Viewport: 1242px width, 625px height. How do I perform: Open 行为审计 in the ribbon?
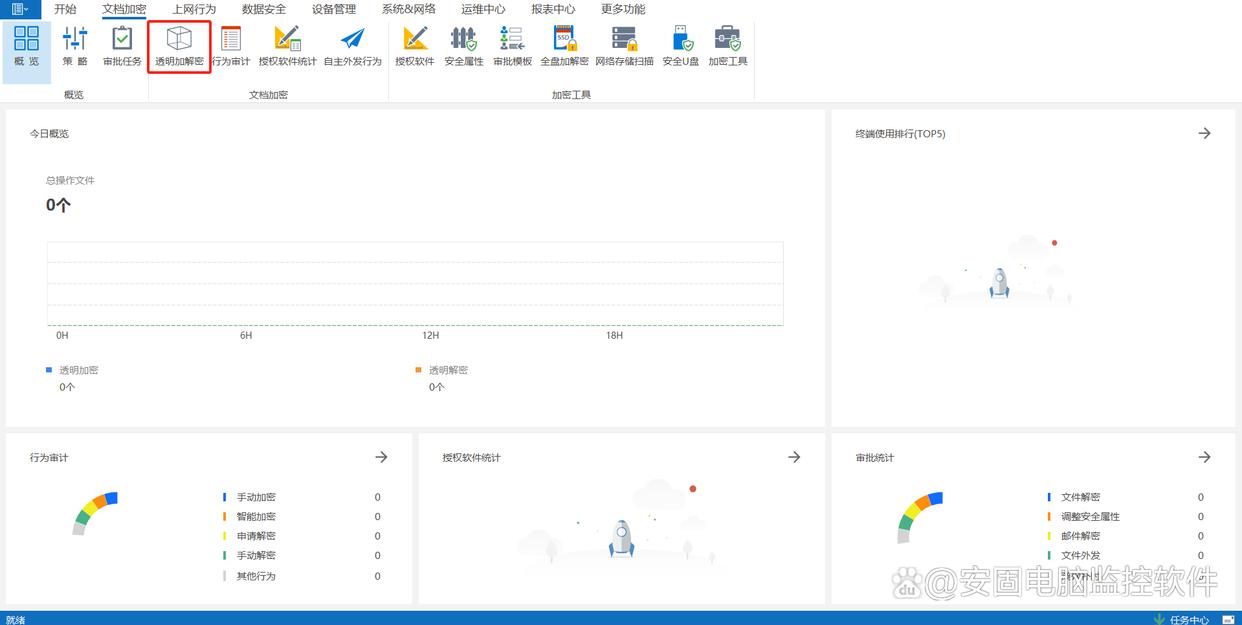pos(231,47)
